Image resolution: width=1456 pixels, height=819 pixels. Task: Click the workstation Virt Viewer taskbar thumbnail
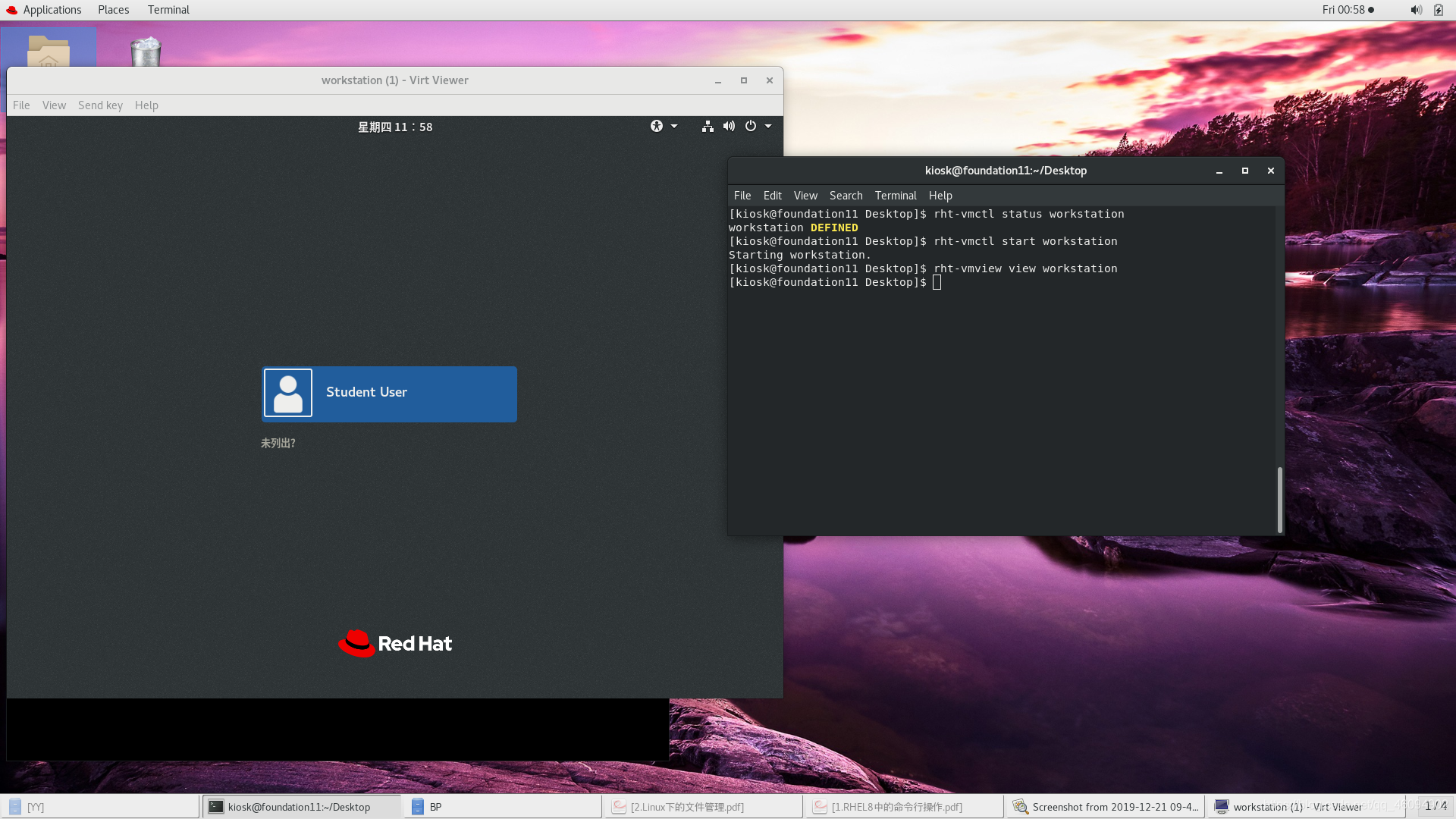pos(1300,806)
